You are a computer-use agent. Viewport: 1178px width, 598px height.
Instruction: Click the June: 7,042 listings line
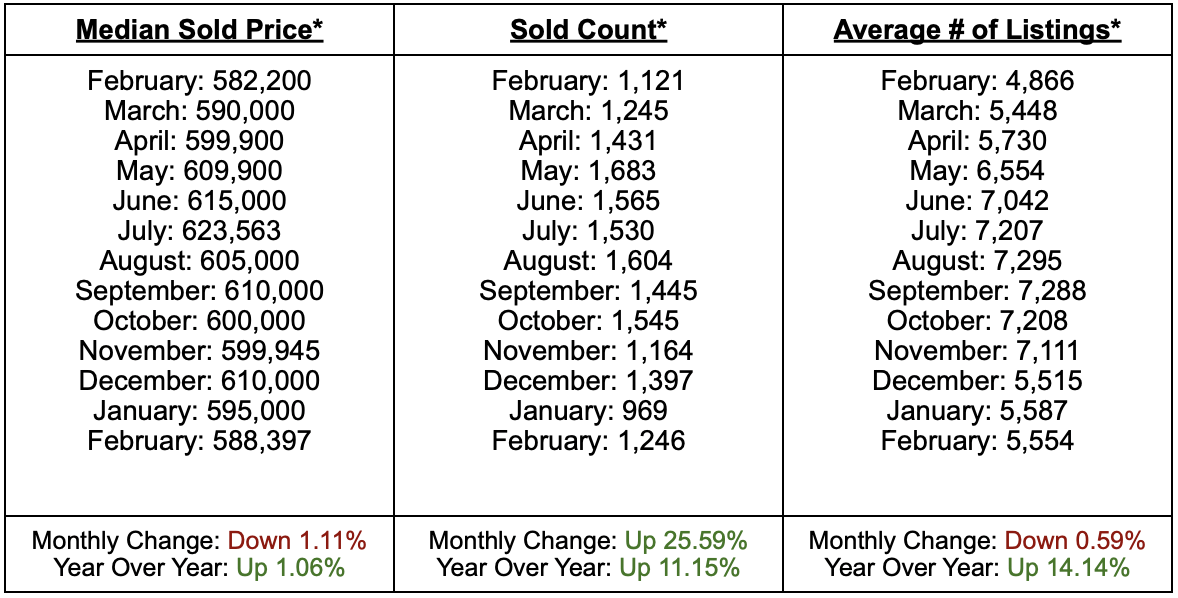977,201
